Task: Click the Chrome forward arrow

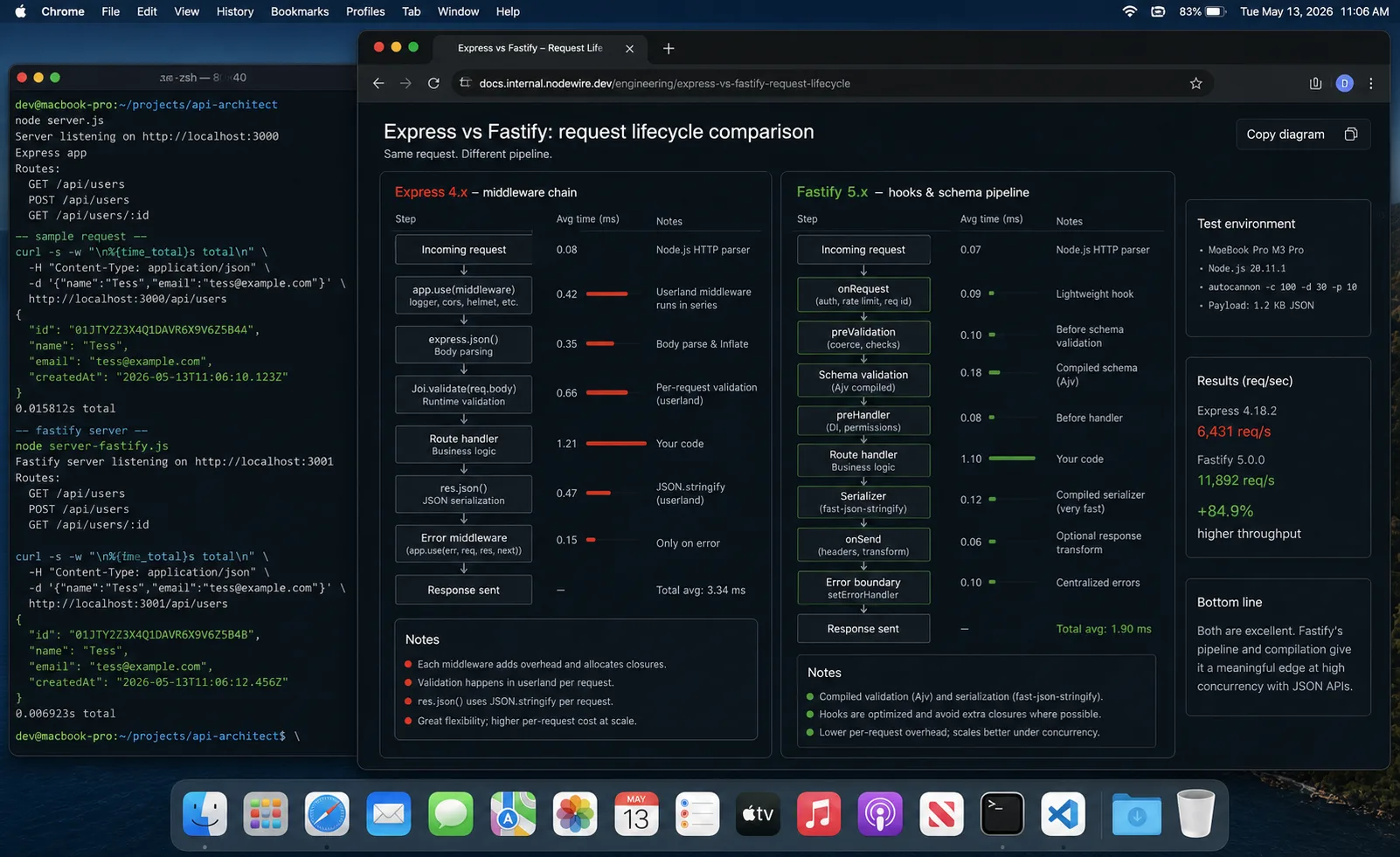Action: pos(405,83)
